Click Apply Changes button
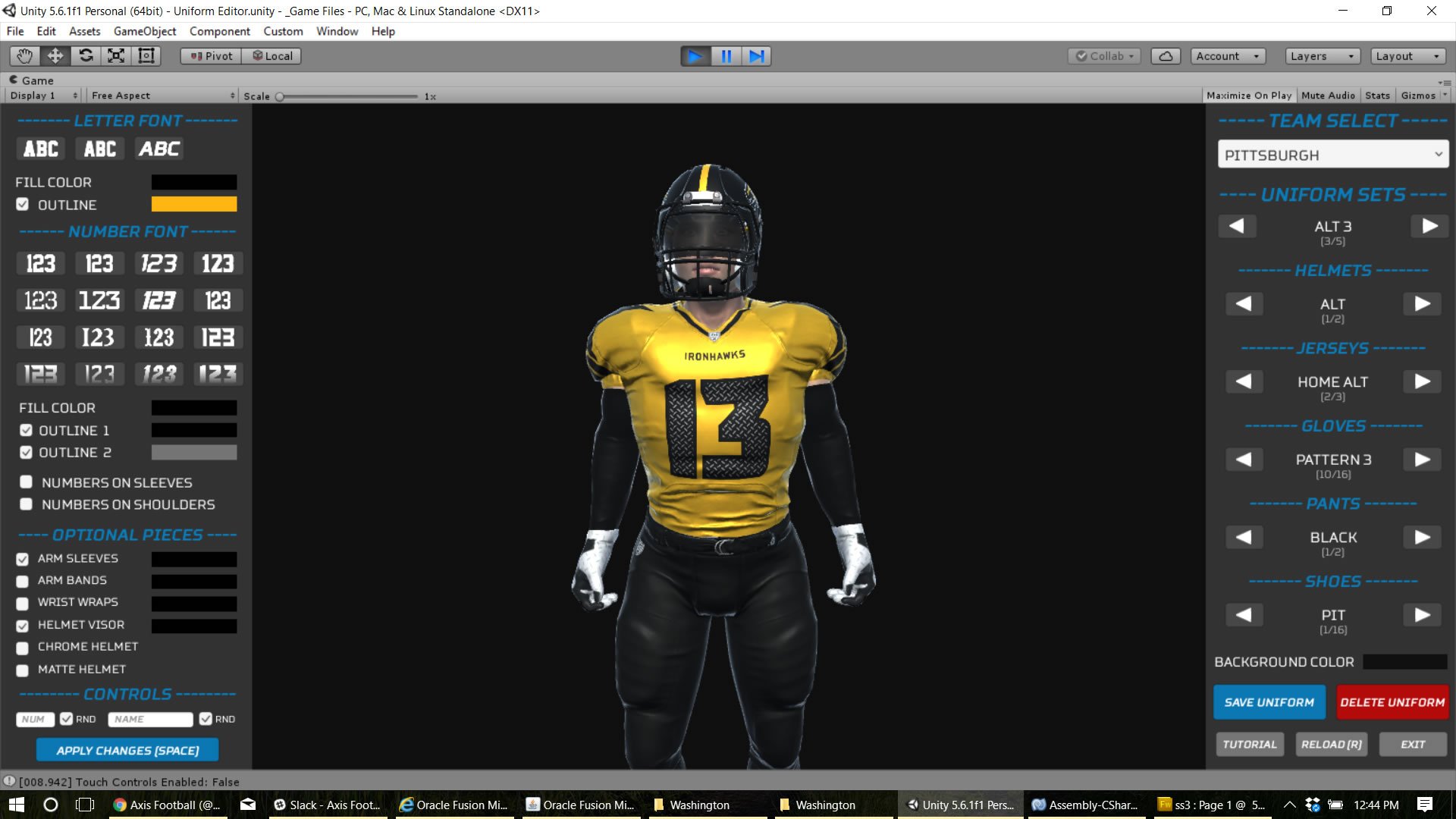The image size is (1456, 819). pyautogui.click(x=127, y=750)
